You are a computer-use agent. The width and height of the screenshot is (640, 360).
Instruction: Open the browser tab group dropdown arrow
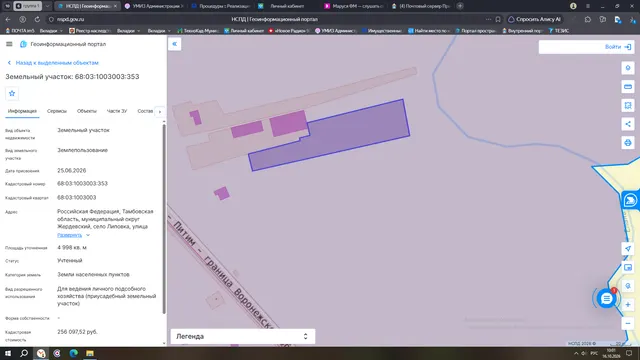tap(47, 6)
